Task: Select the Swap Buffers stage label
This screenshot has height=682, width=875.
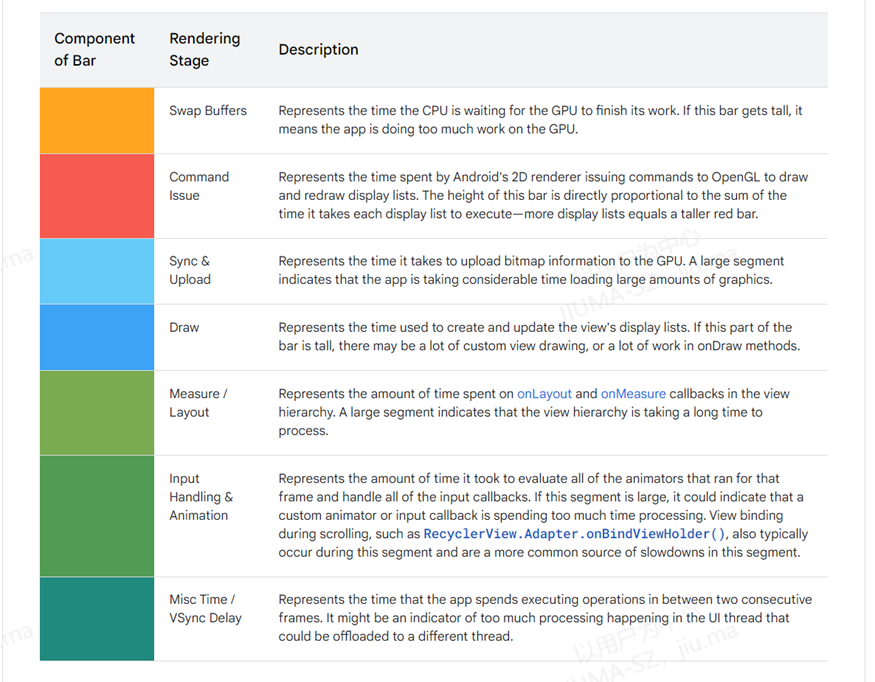Action: pyautogui.click(x=208, y=111)
